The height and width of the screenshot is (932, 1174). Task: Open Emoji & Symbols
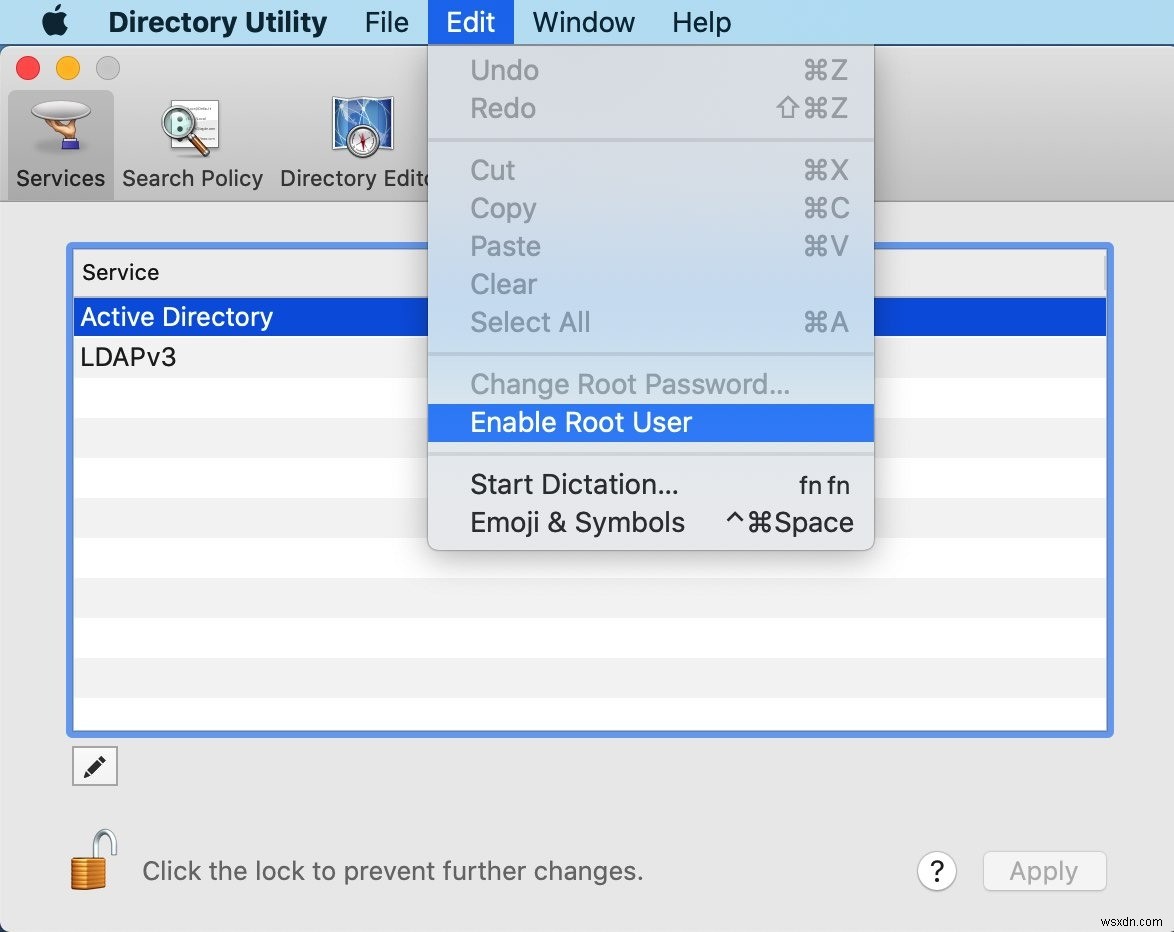(x=577, y=521)
